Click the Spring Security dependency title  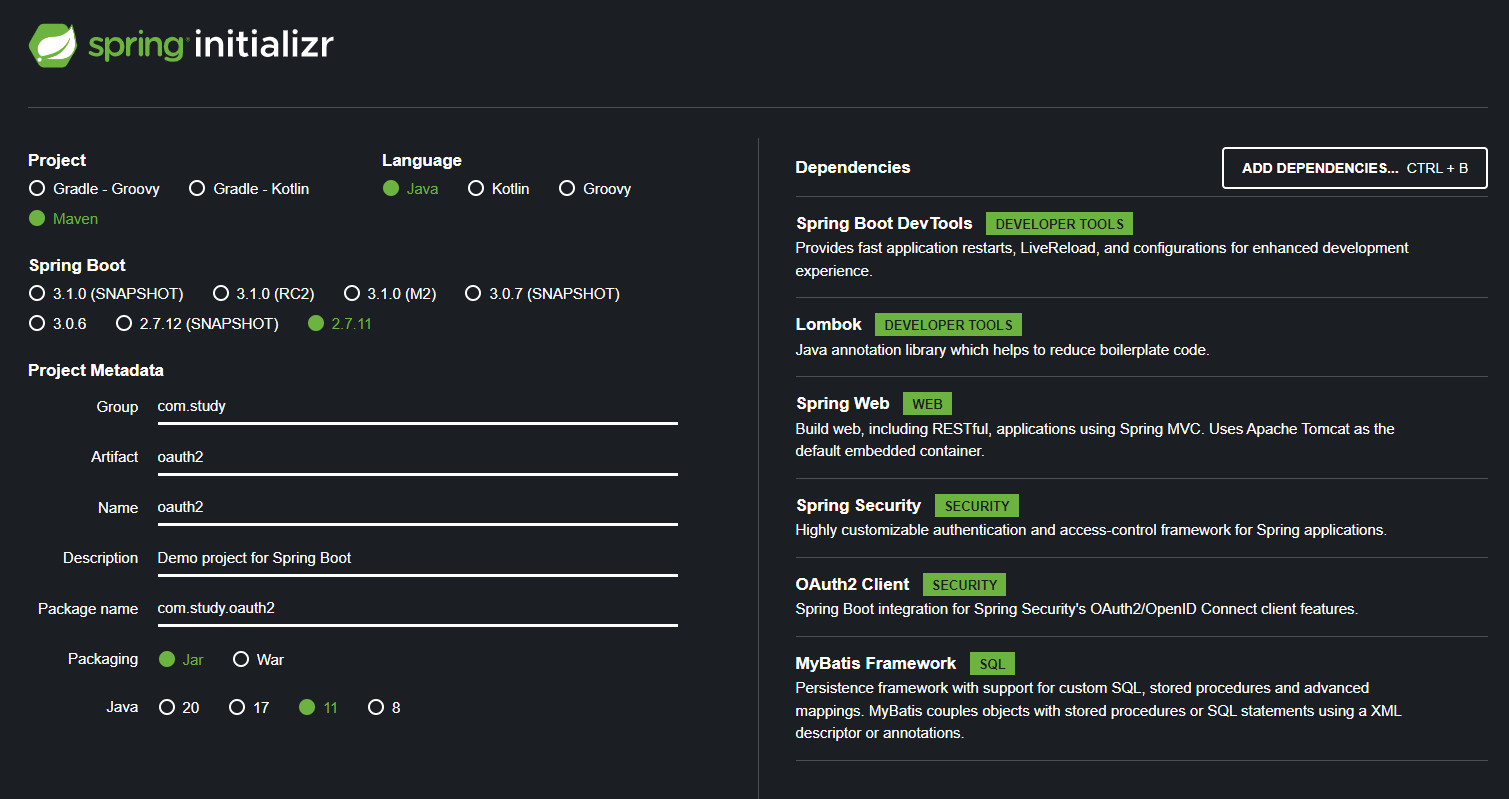859,505
